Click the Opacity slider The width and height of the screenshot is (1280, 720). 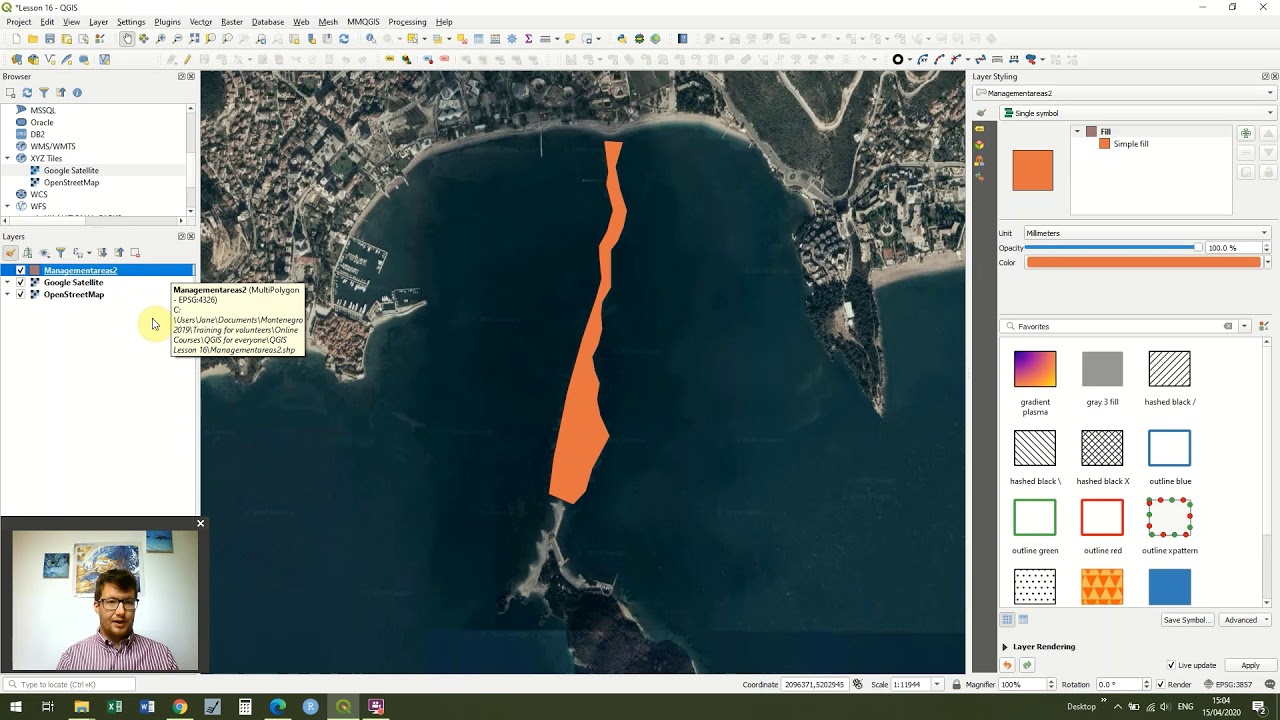pyautogui.click(x=1114, y=248)
